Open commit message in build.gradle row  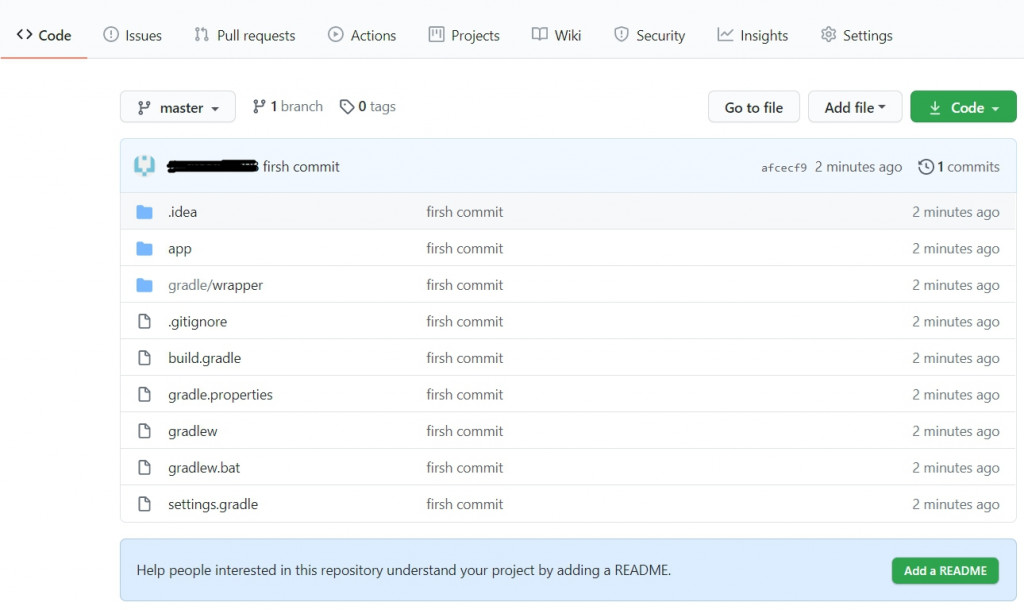[x=464, y=359]
